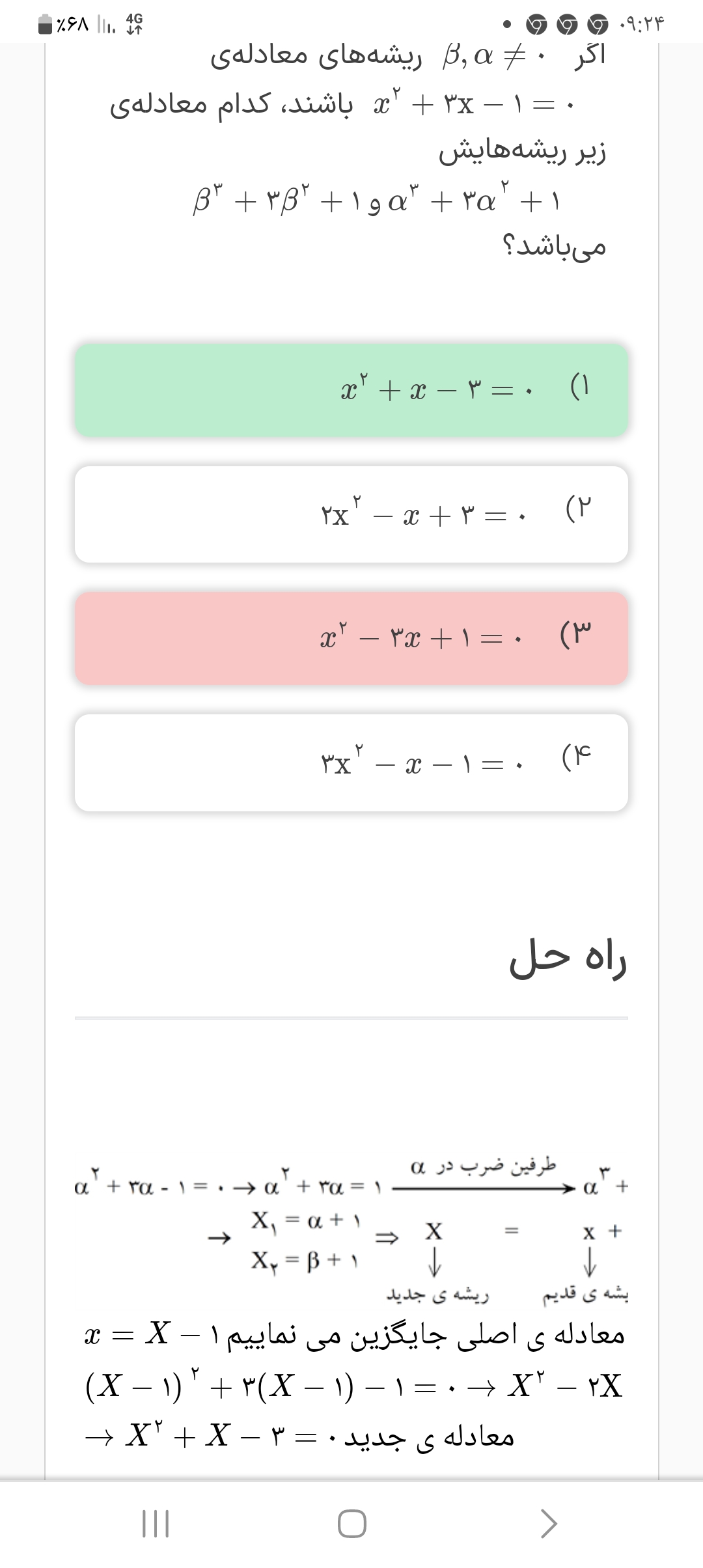Tap the status bar clock ۰۹:۲۴
The height and width of the screenshot is (1568, 703).
click(642, 25)
